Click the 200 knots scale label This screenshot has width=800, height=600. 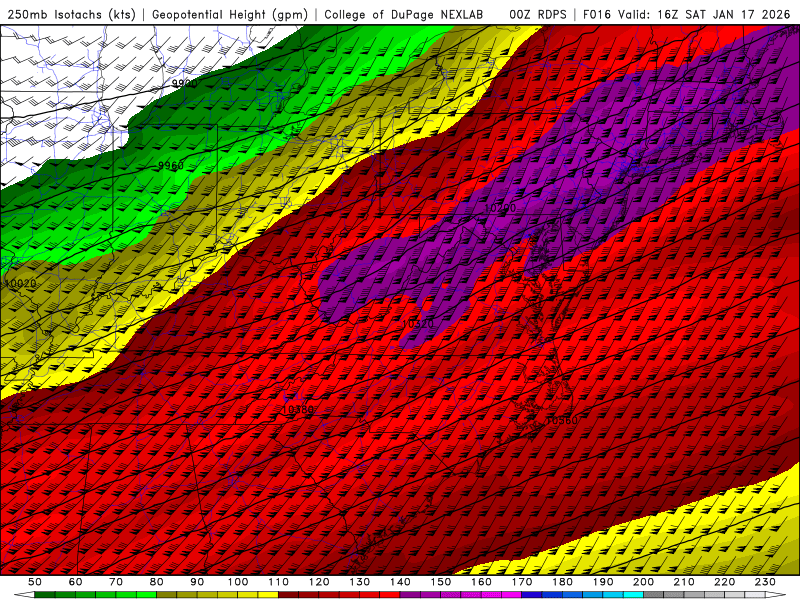point(643,582)
